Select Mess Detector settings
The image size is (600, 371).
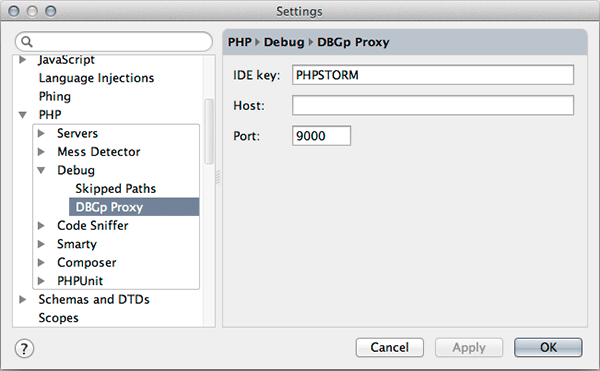point(99,152)
